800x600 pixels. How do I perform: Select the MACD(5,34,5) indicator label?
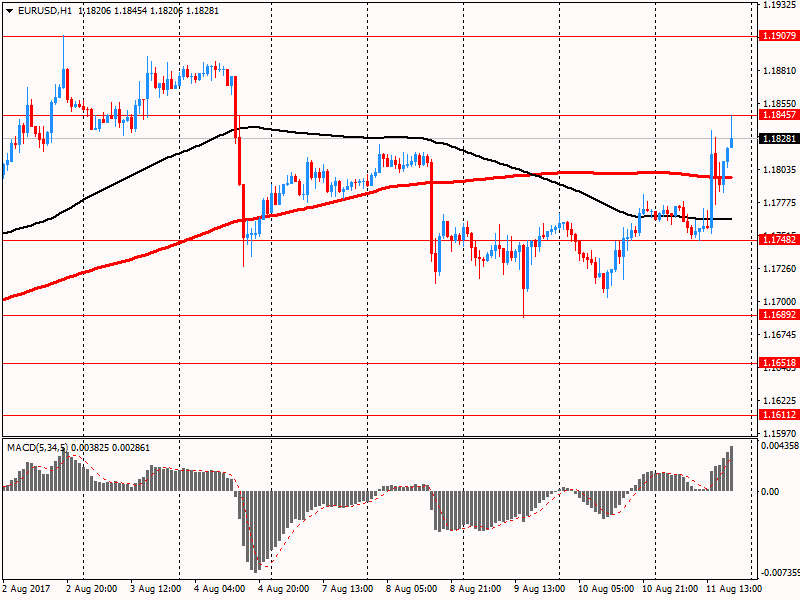(38, 448)
